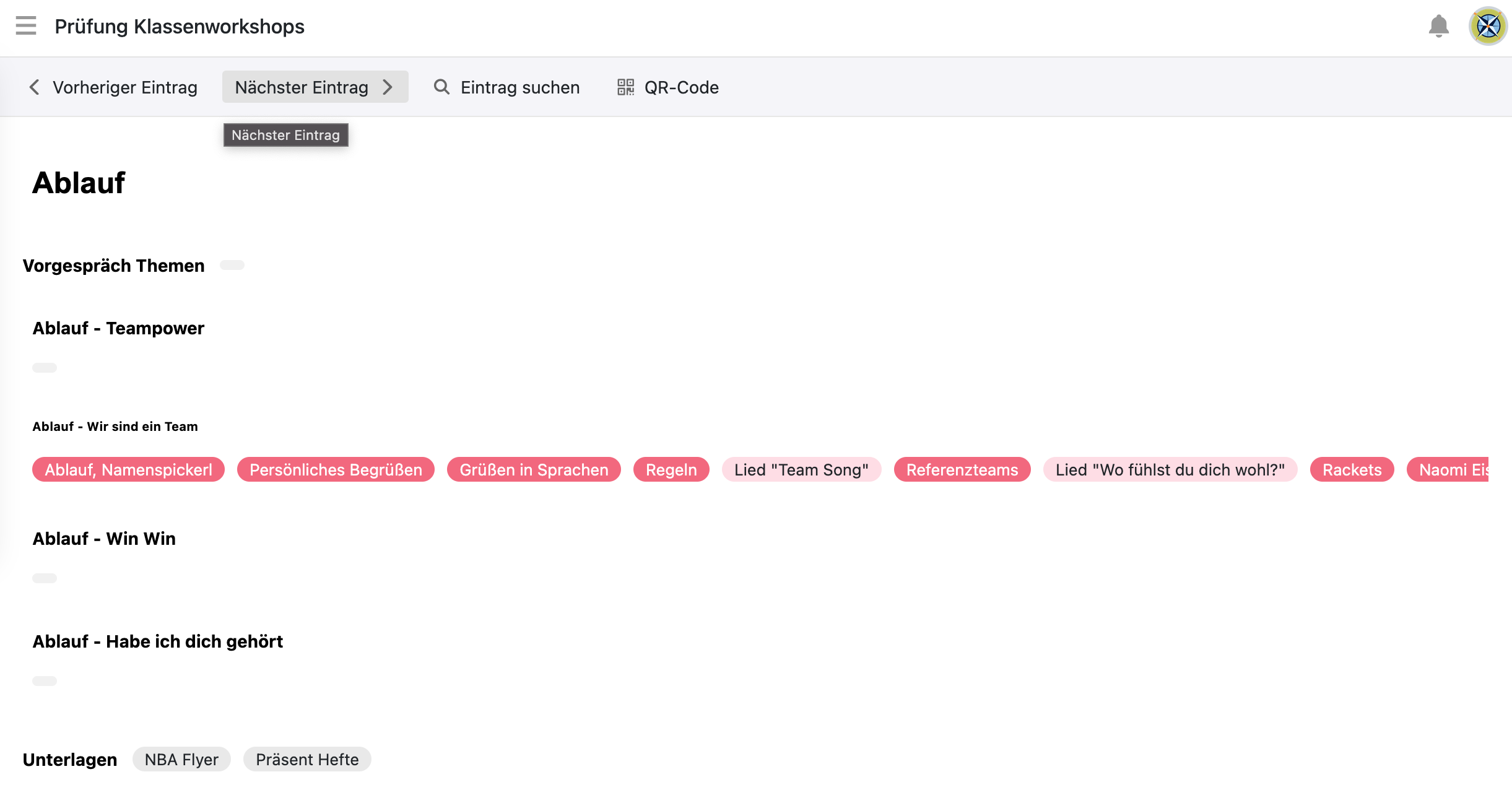This screenshot has width=1512, height=790.
Task: Select the "Persönliches Begrüßen" tag
Action: 336,470
